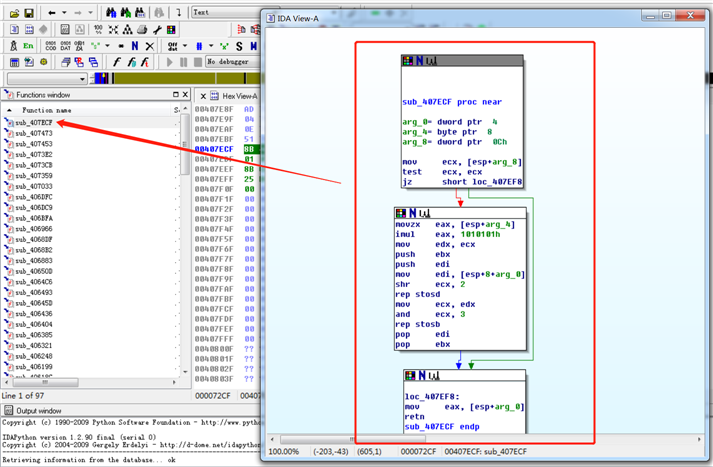Image resolution: width=713 pixels, height=467 pixels.
Task: Click the graph layout tree icon
Action: 128,30
